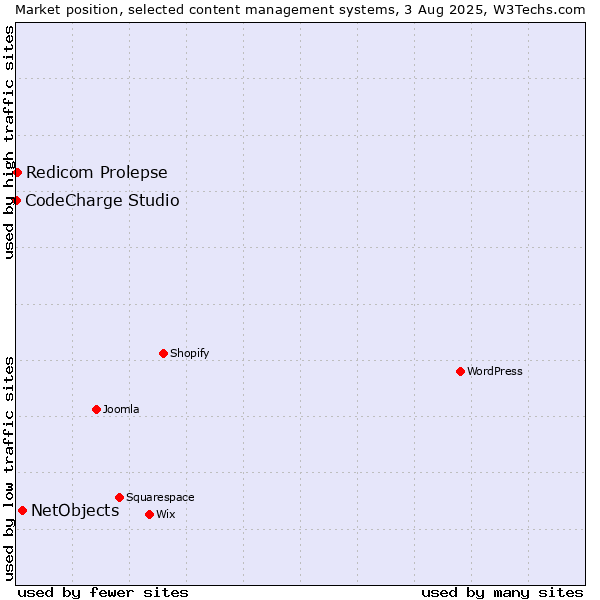Viewport: 600px width, 600px height.
Task: Click the WordPress data point marker
Action: coord(460,372)
